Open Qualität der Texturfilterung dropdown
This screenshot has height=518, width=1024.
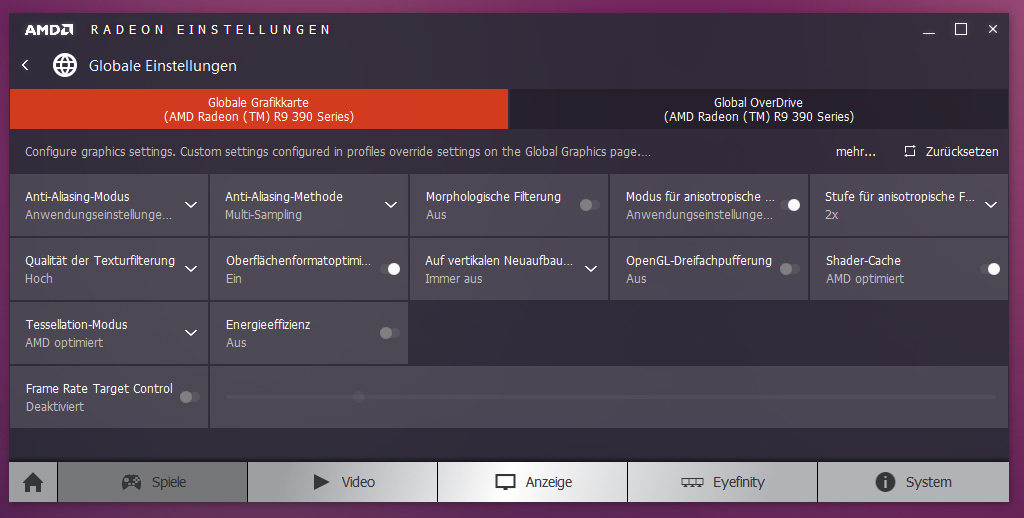pyautogui.click(x=191, y=269)
